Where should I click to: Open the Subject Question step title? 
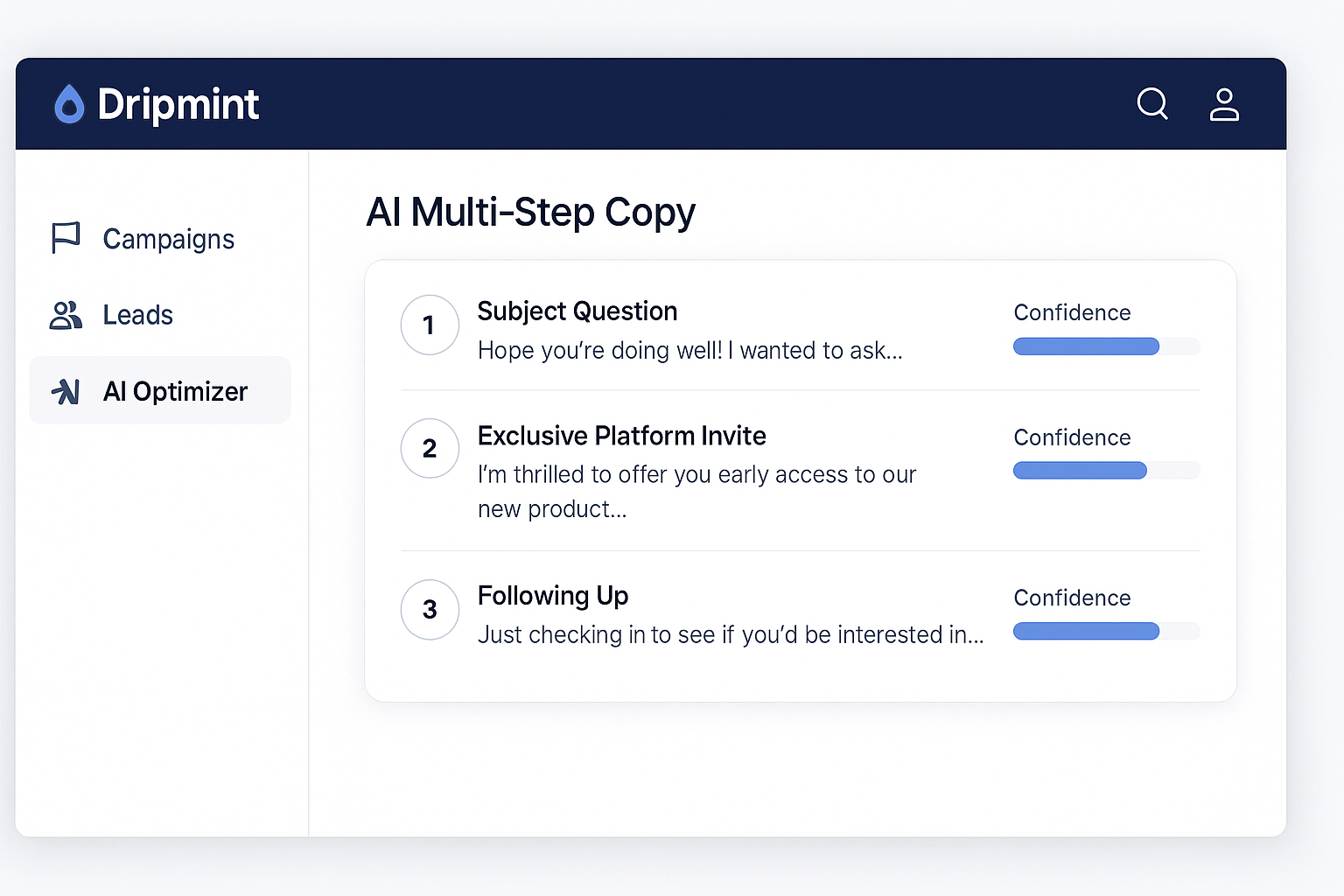tap(577, 311)
